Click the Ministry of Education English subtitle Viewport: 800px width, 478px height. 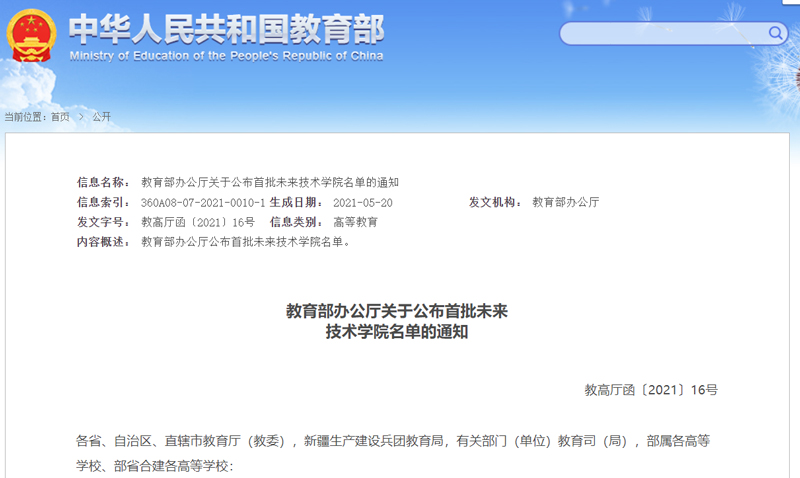point(226,56)
